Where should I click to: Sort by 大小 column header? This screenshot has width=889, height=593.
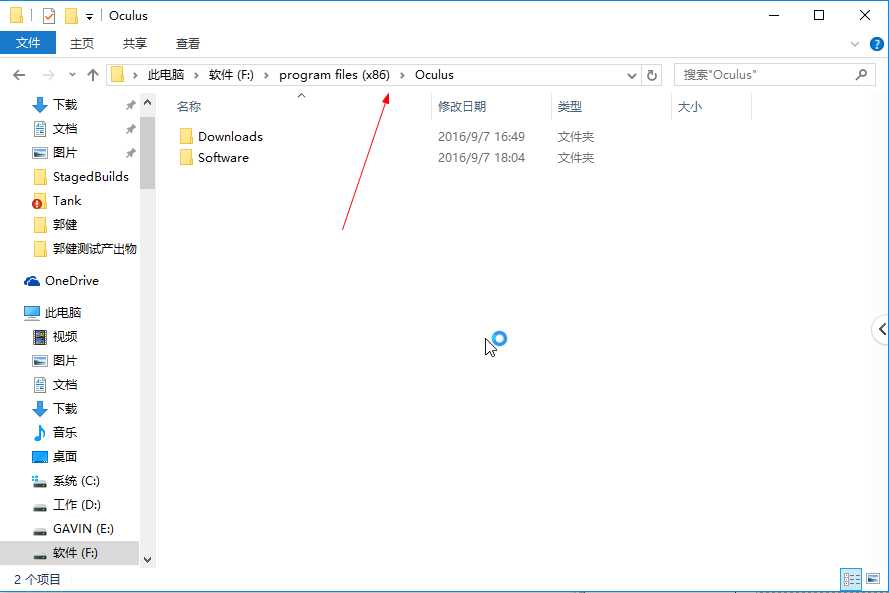689,107
